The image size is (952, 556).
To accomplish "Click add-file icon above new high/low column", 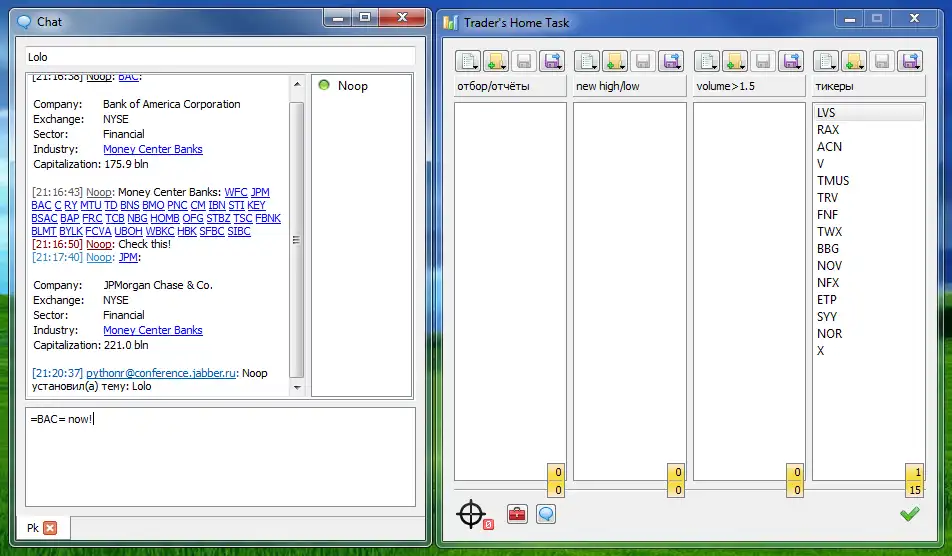I will (615, 61).
